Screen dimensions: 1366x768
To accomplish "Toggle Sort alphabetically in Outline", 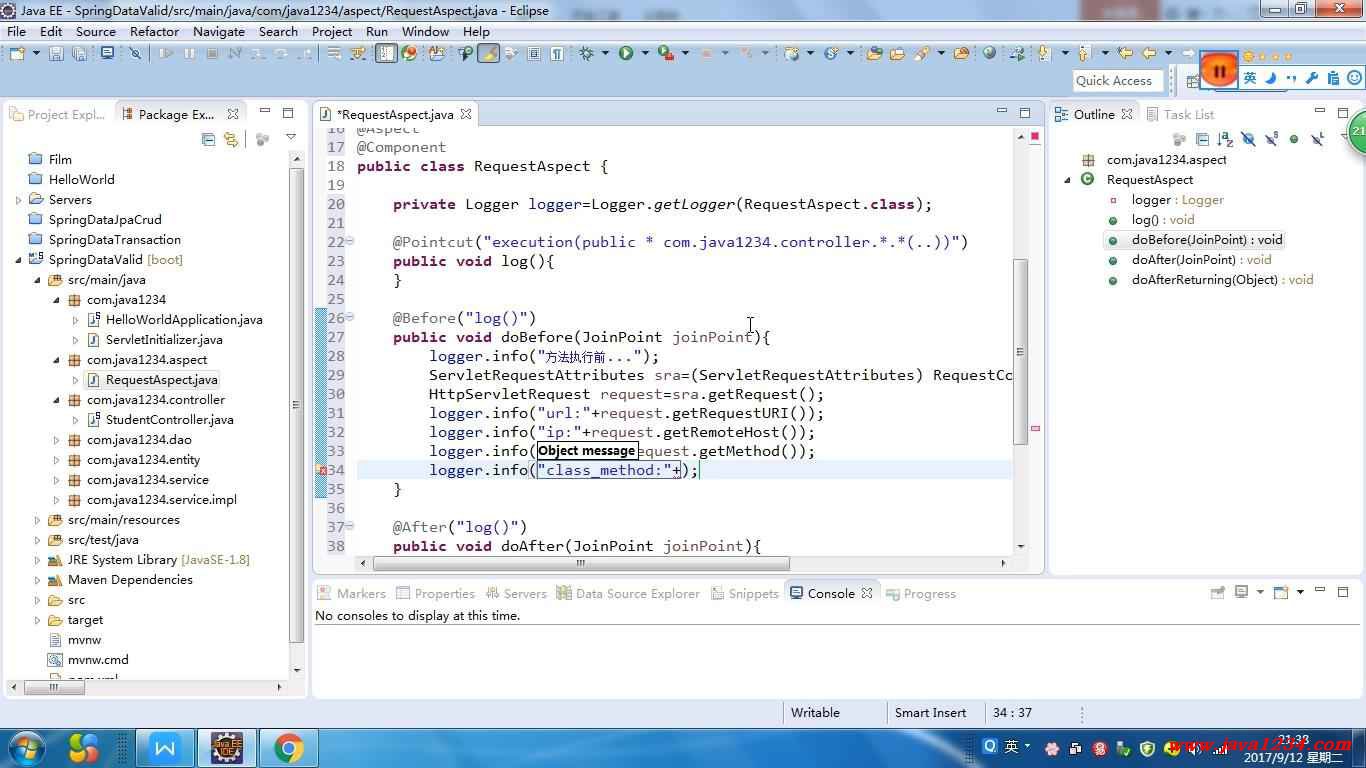I will [1225, 139].
